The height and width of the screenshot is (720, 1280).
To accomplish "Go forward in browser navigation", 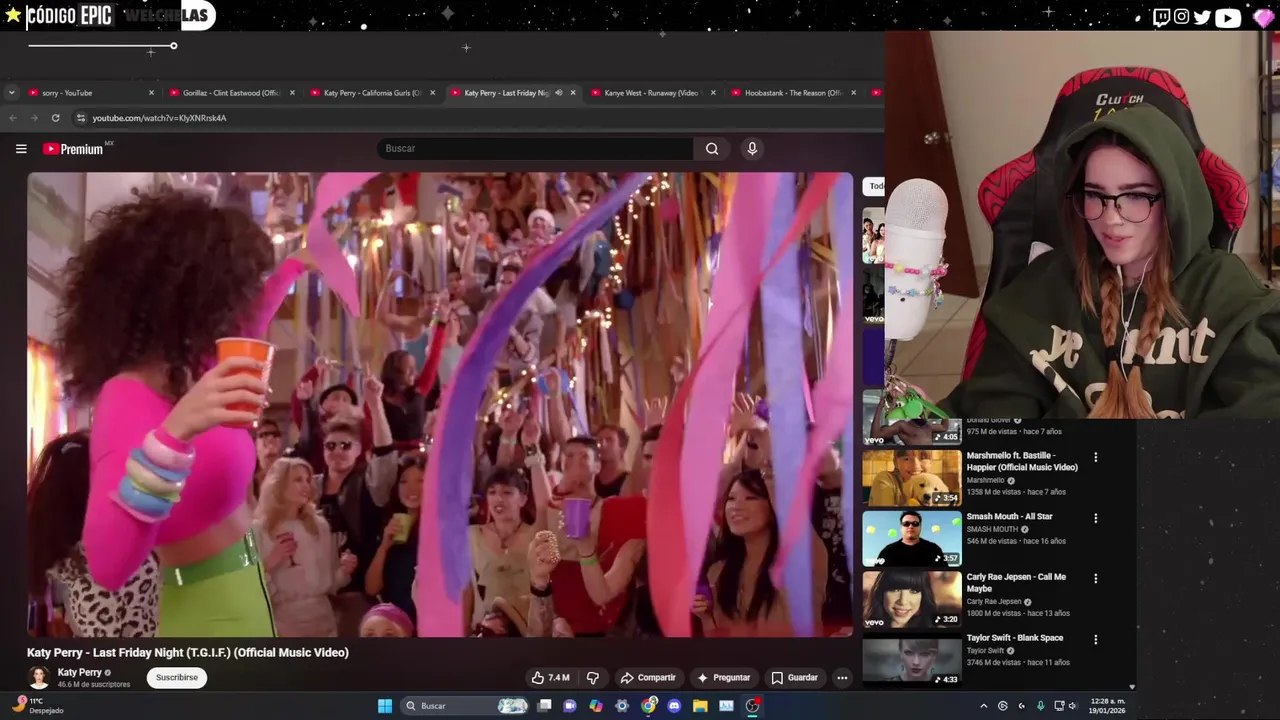I will 33,118.
